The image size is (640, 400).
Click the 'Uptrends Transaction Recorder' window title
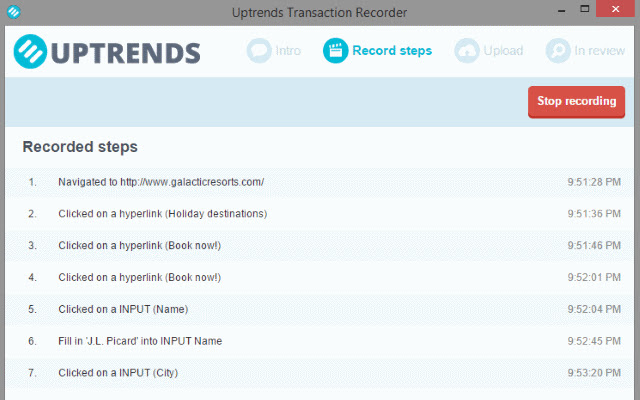pos(319,13)
